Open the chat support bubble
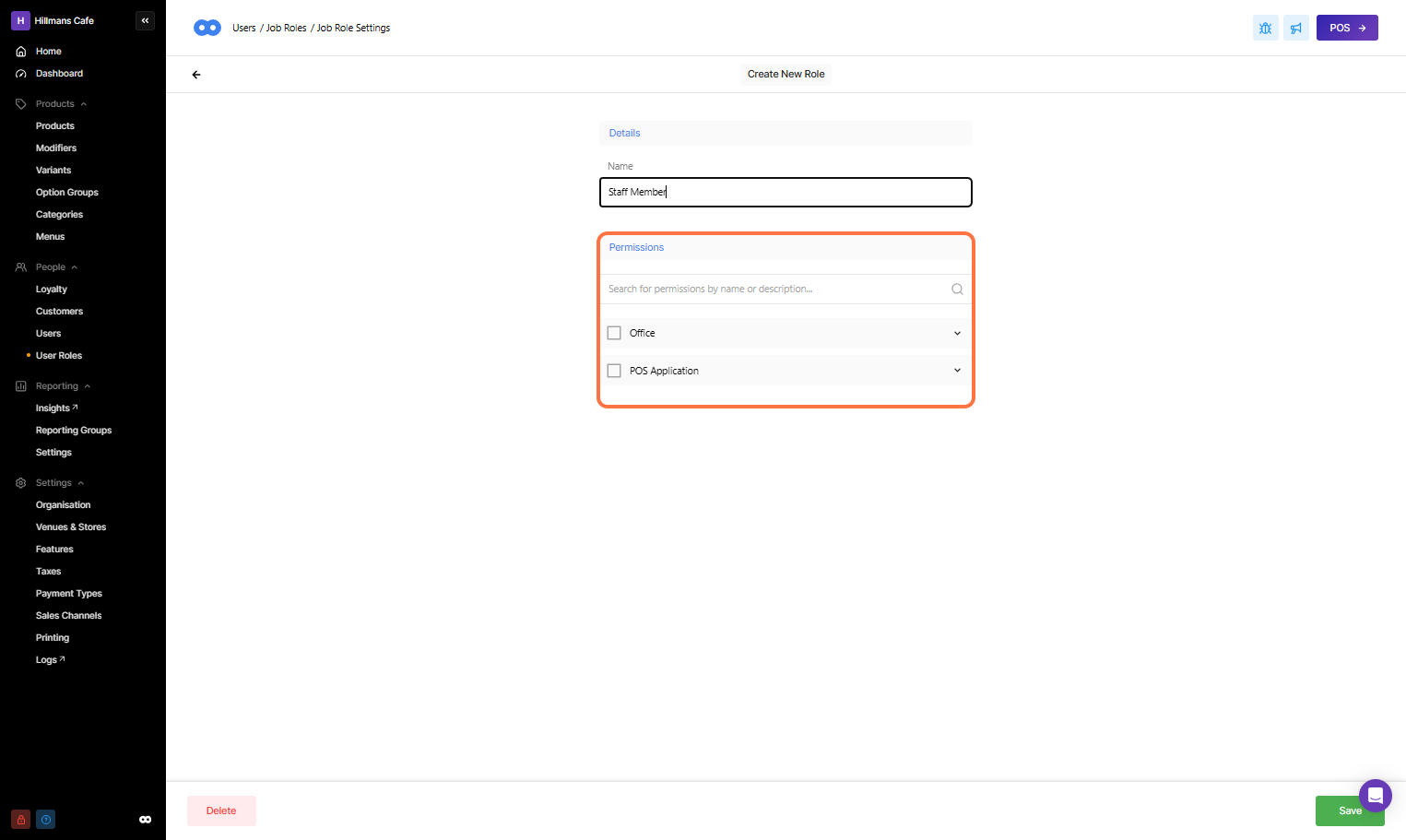Image resolution: width=1406 pixels, height=840 pixels. click(1375, 795)
